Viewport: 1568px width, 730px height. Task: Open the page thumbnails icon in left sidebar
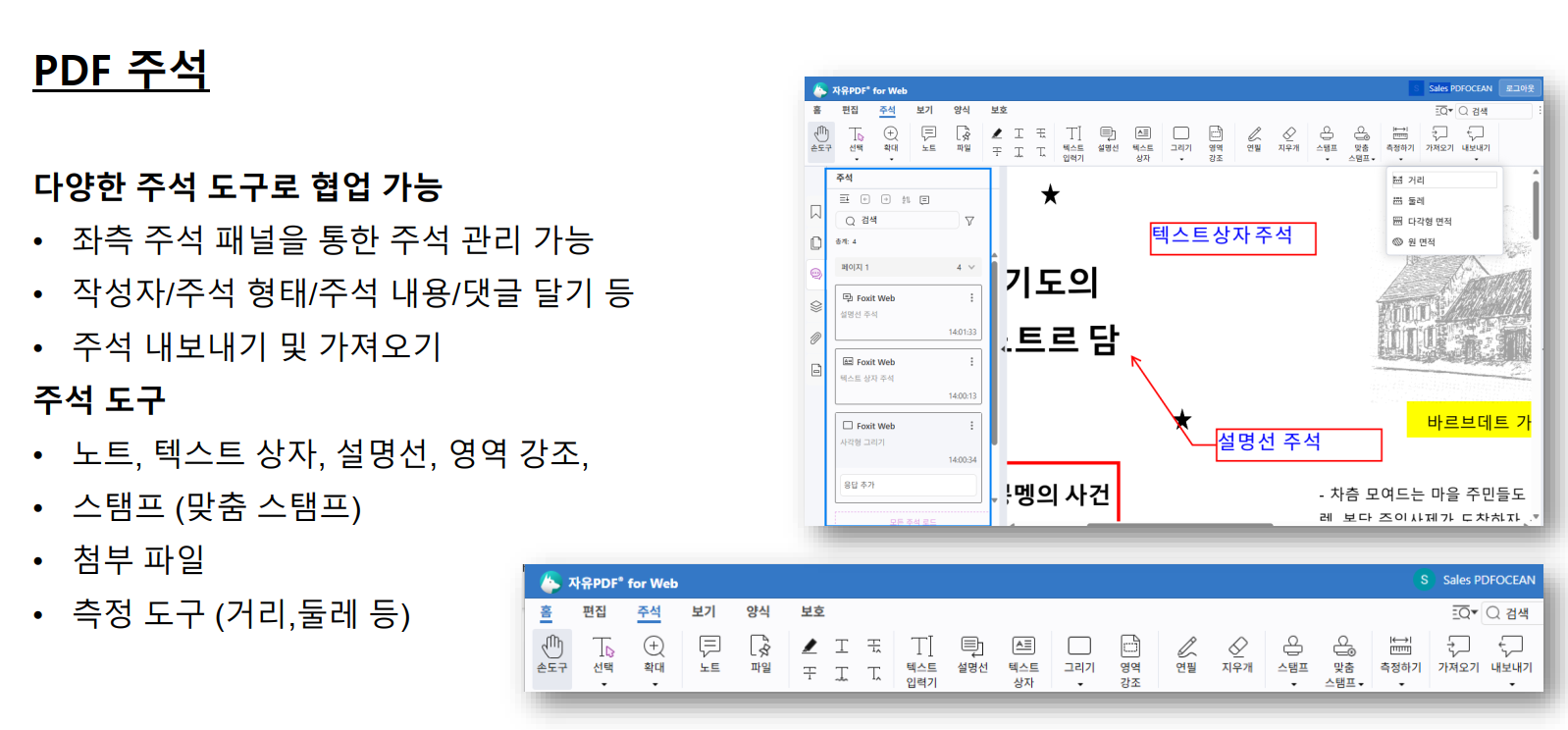(815, 243)
